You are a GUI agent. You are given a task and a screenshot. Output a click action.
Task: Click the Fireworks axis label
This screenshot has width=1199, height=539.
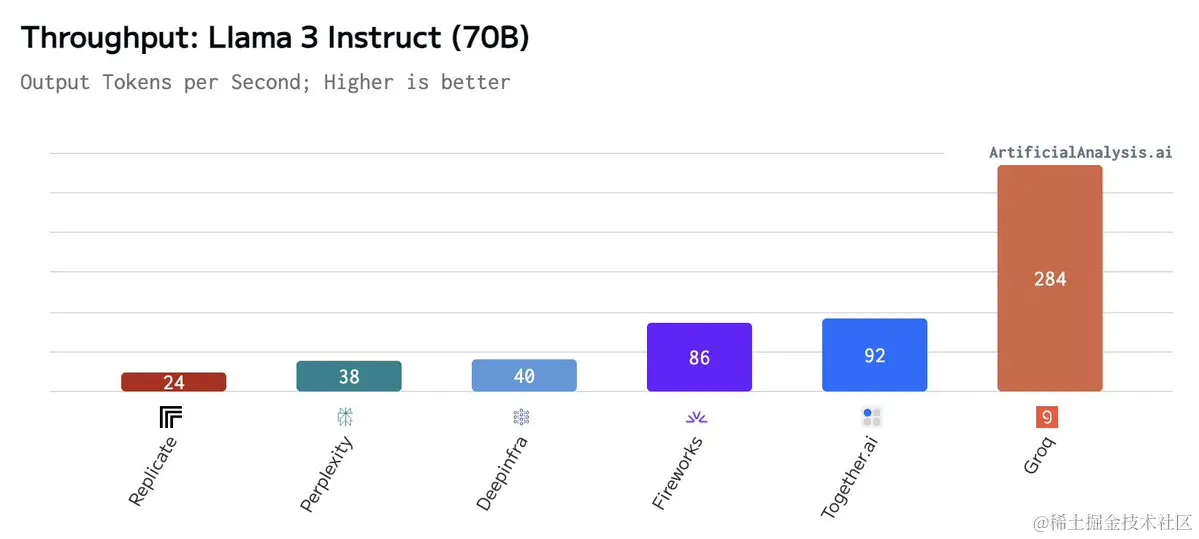coord(679,472)
